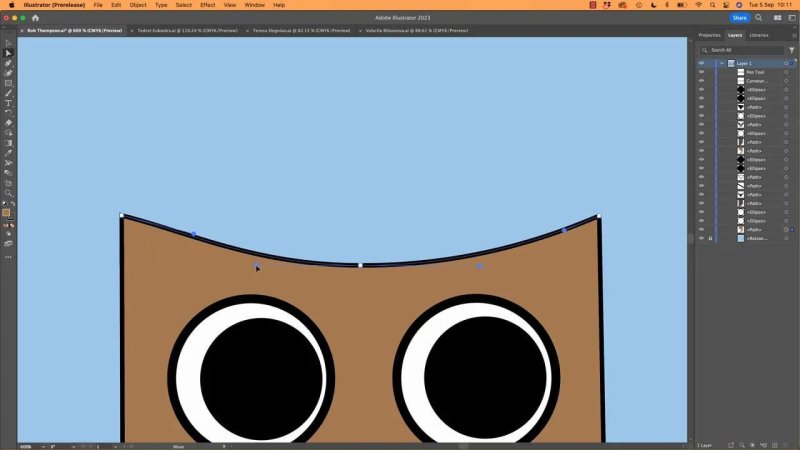The width and height of the screenshot is (800, 450).
Task: Target the Curvatur... item circle
Action: pyautogui.click(x=786, y=81)
